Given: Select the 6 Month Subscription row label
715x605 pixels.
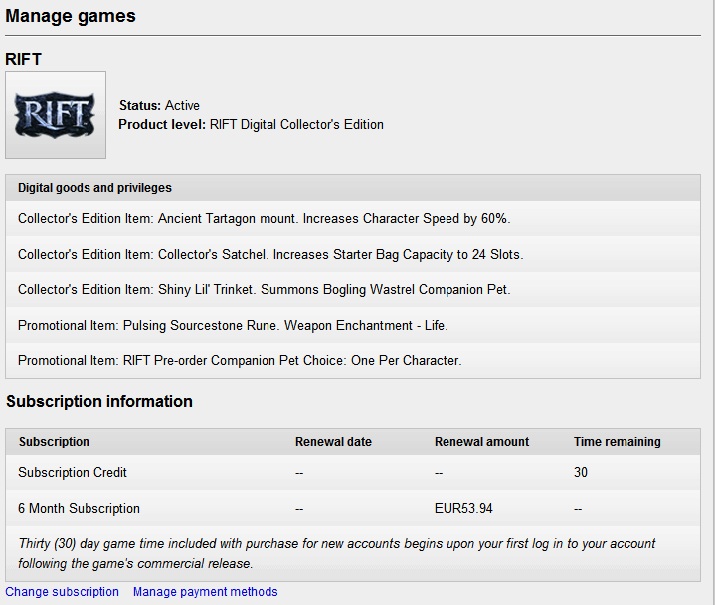Looking at the screenshot, I should point(79,509).
